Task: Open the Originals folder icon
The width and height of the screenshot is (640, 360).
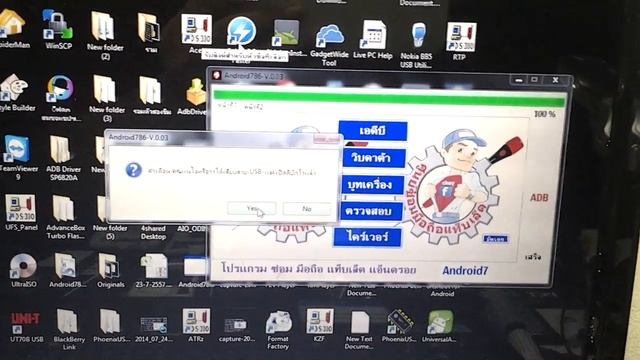Action: point(110,270)
